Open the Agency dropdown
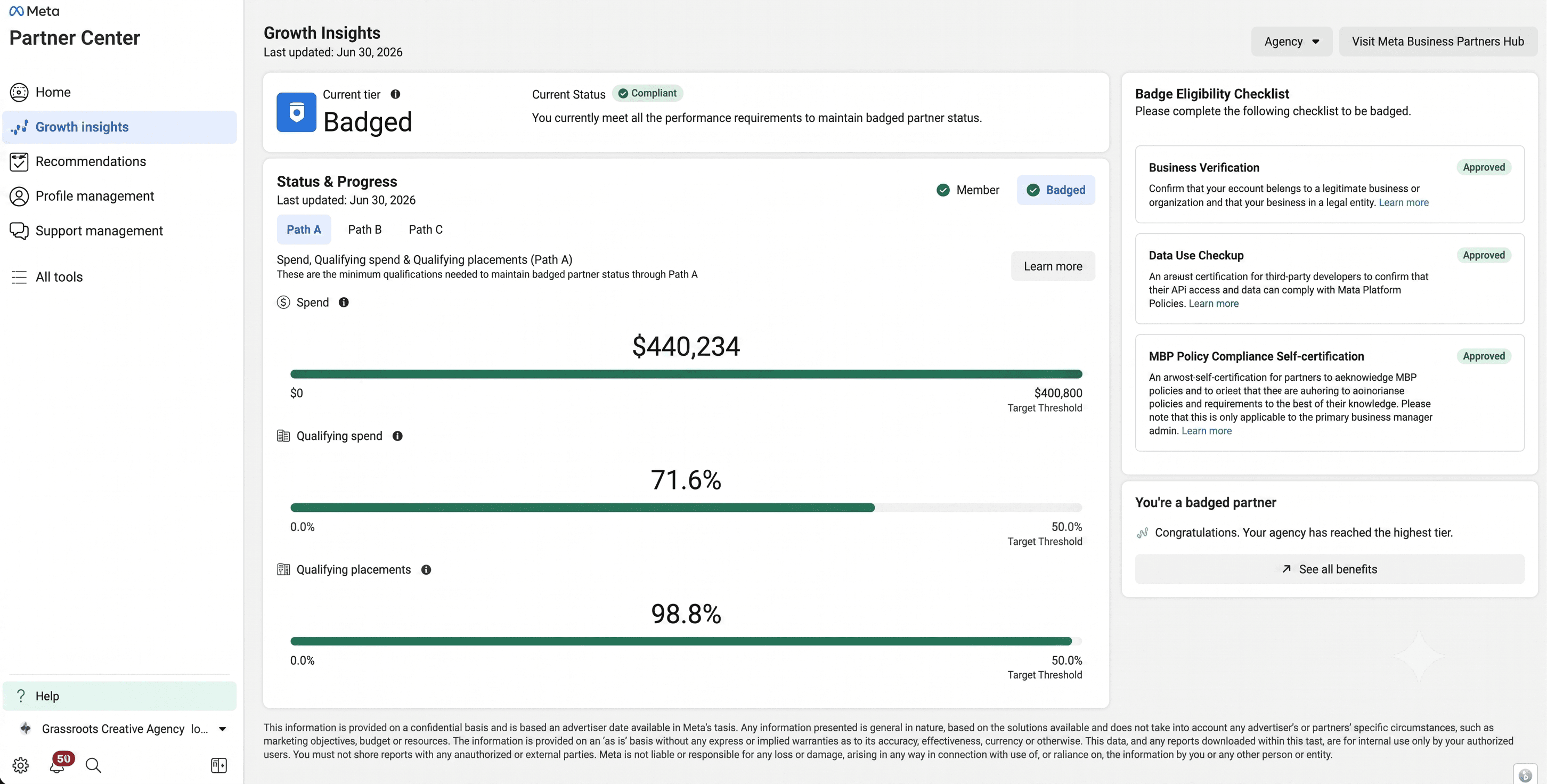Screen dimensions: 1547x784 (1291, 42)
